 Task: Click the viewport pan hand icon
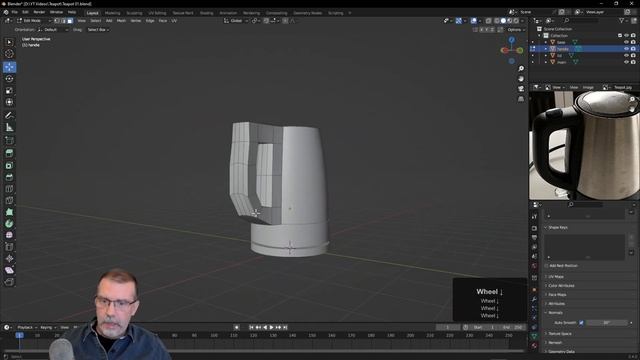coord(521,78)
